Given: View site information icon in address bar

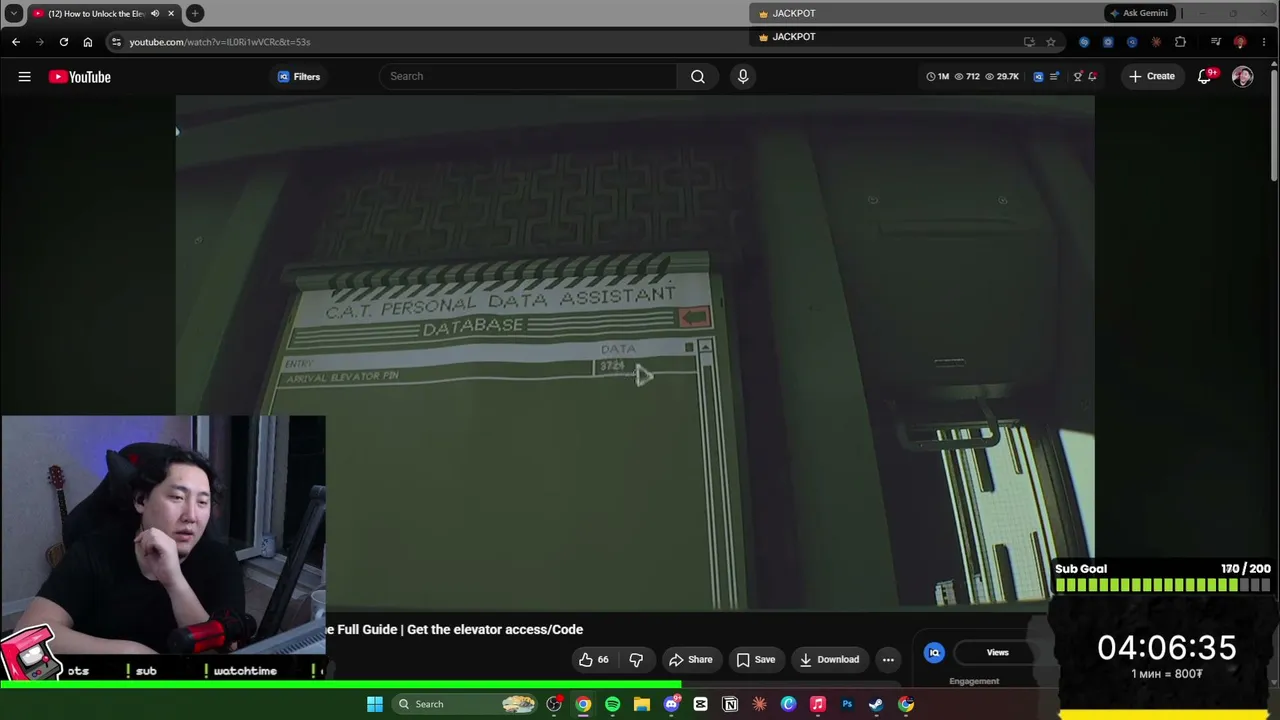Looking at the screenshot, I should coord(116,42).
